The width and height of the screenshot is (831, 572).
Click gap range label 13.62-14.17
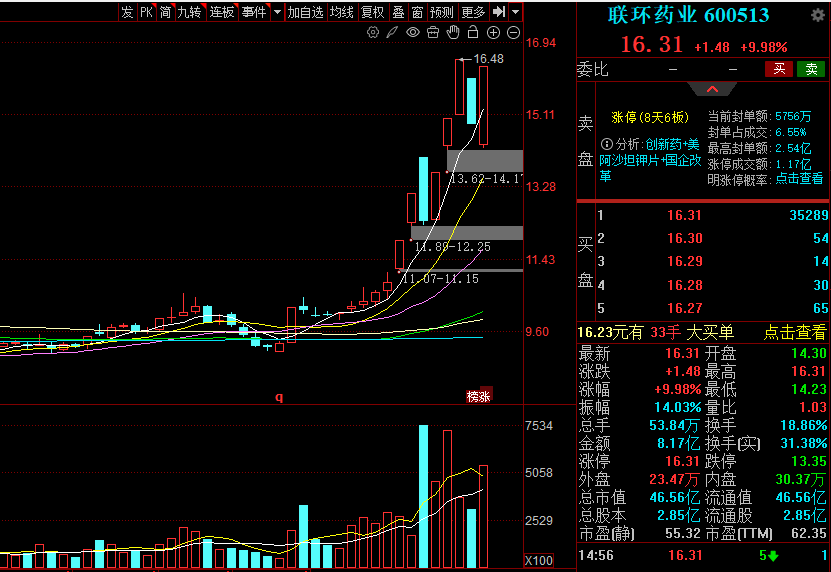486,179
